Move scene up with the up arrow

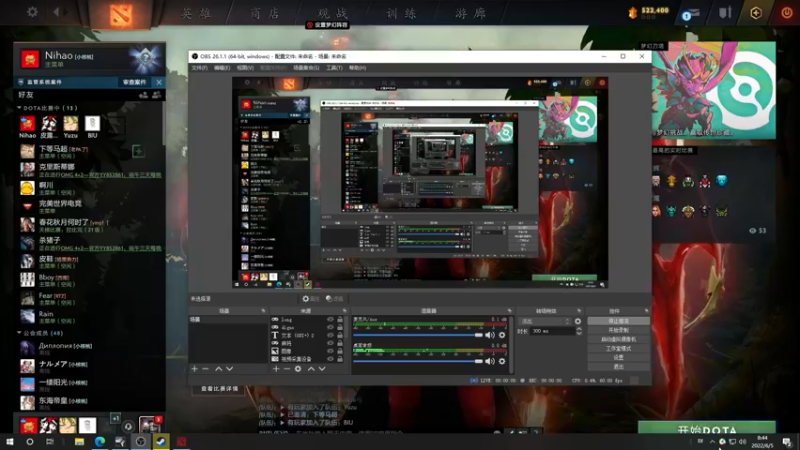[x=218, y=369]
